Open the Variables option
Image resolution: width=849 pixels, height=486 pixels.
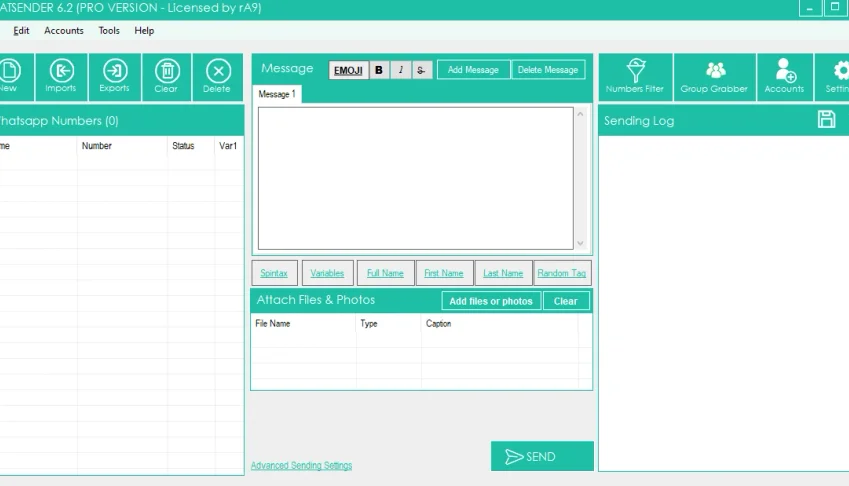click(x=327, y=273)
